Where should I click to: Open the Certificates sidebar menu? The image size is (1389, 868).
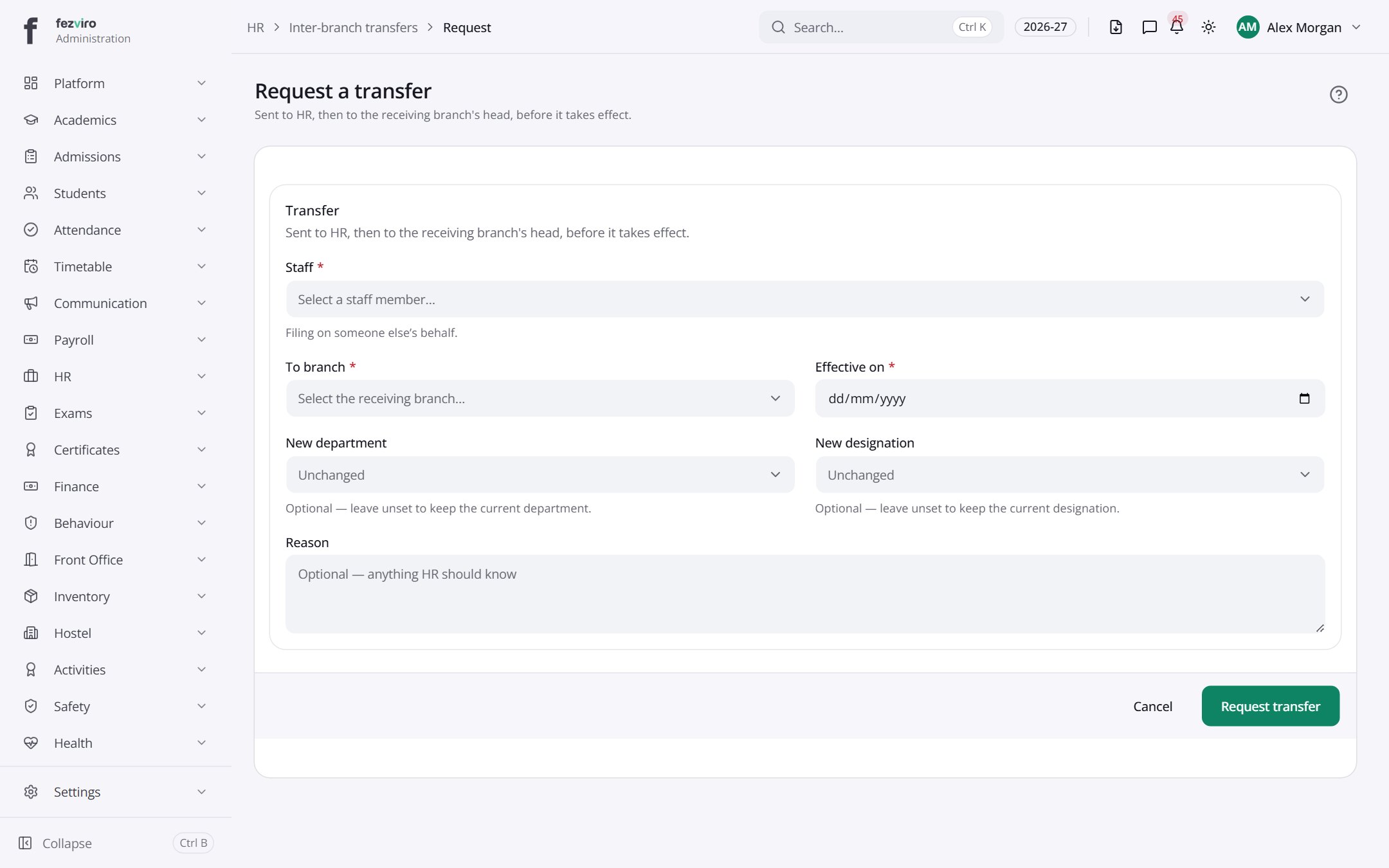116,449
